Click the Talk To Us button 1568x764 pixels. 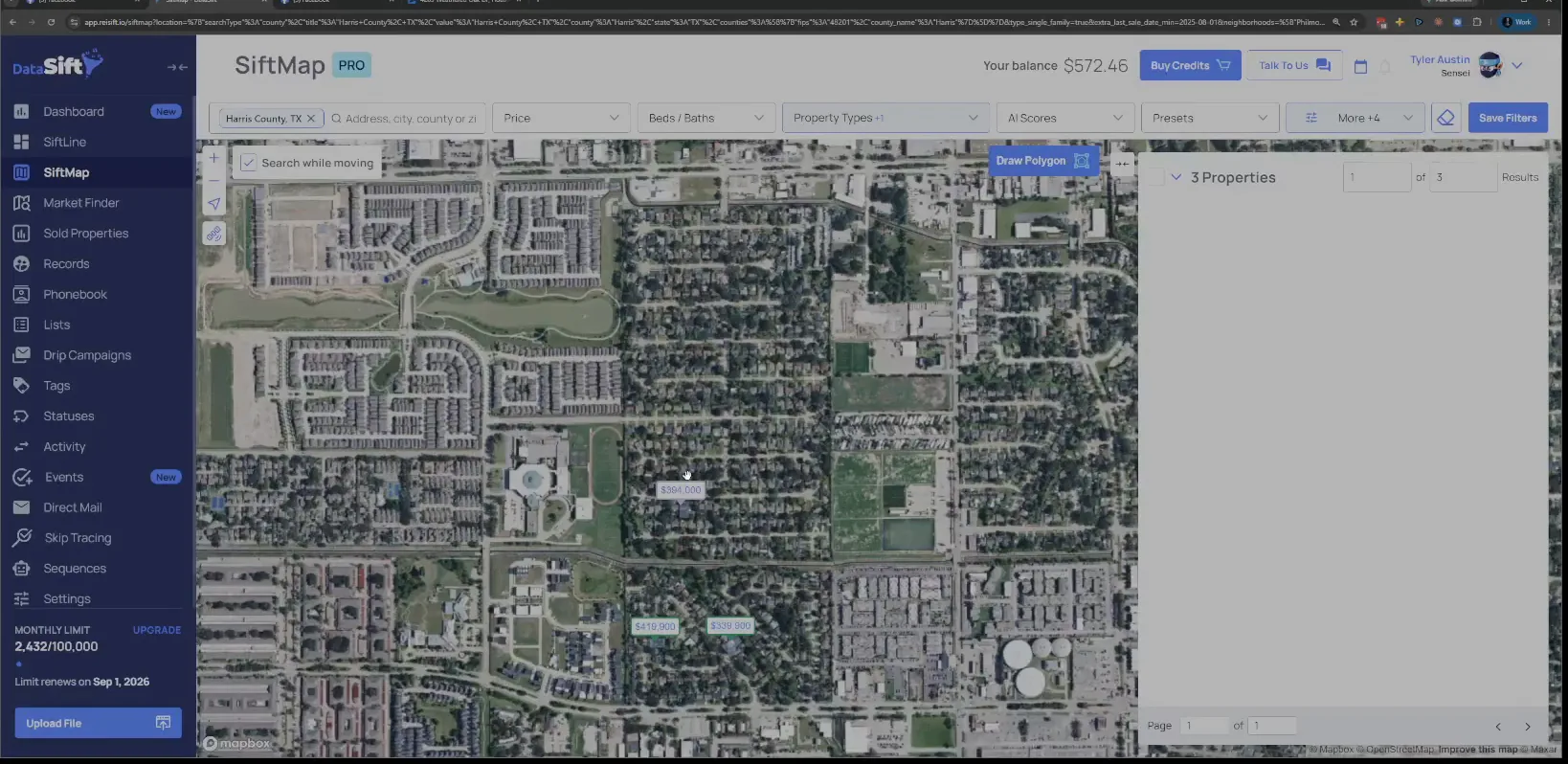tap(1294, 65)
